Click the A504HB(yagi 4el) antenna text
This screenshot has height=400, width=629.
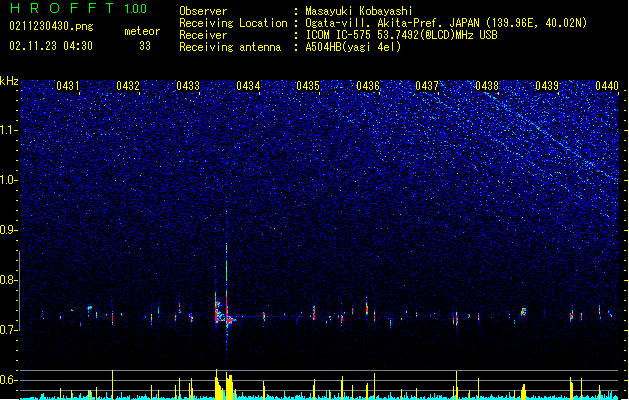(x=353, y=47)
